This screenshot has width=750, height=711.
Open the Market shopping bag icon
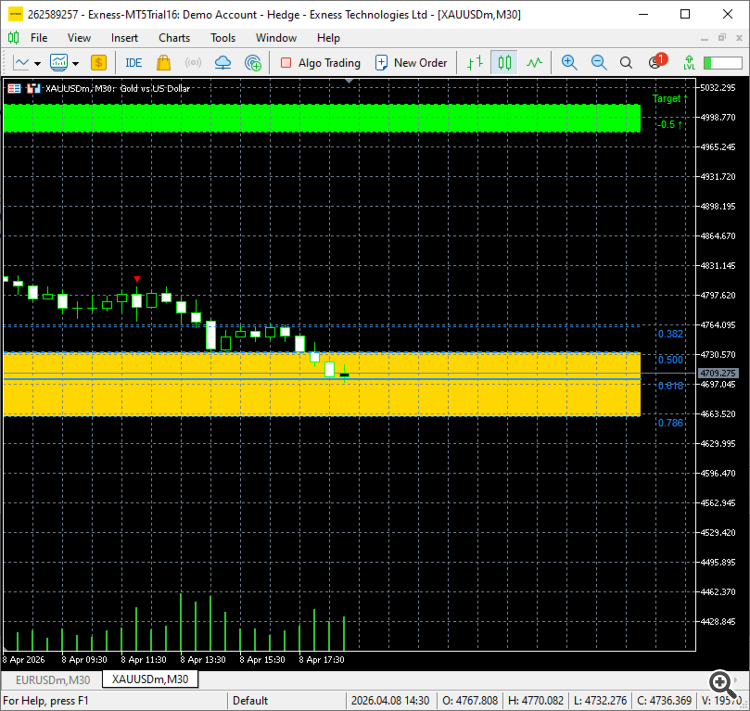[x=164, y=63]
